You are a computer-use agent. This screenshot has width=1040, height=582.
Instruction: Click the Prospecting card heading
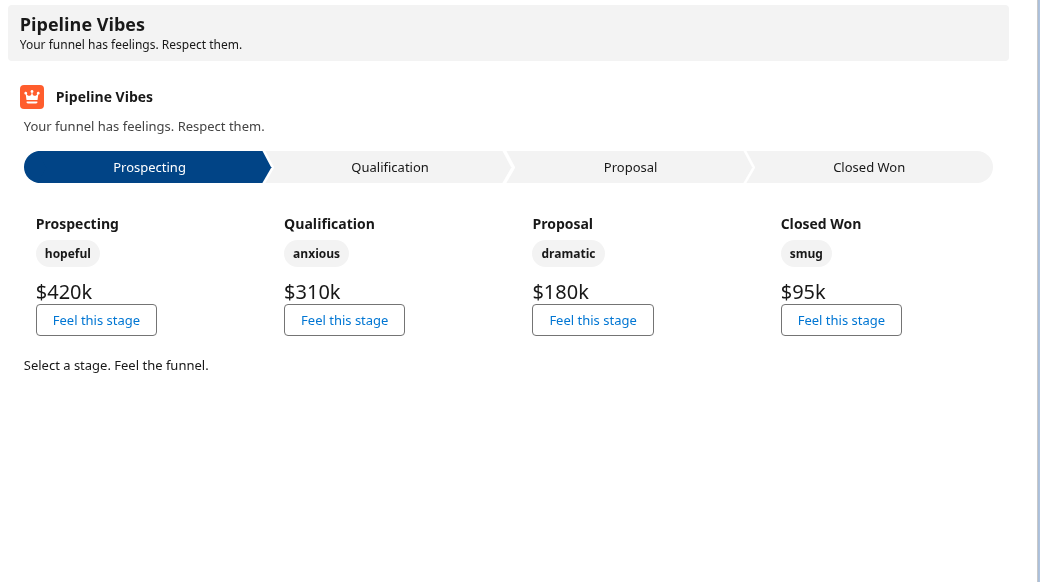77,224
